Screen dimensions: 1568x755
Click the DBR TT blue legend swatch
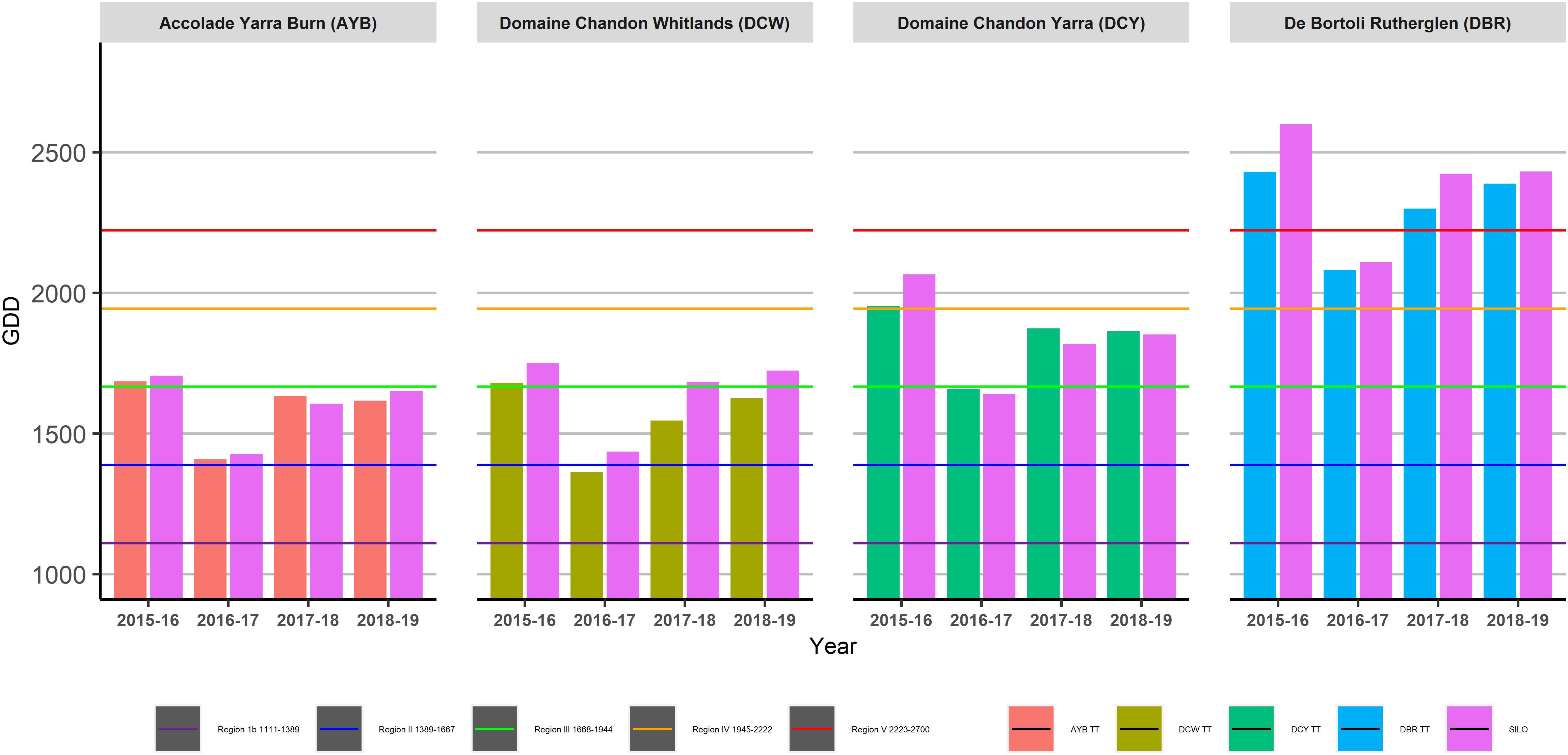pyautogui.click(x=1360, y=728)
